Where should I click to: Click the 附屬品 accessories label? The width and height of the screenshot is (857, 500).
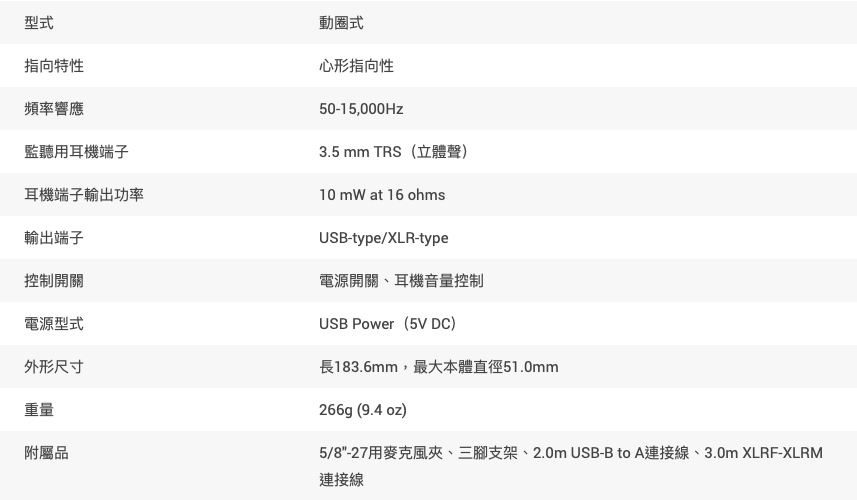tap(46, 453)
